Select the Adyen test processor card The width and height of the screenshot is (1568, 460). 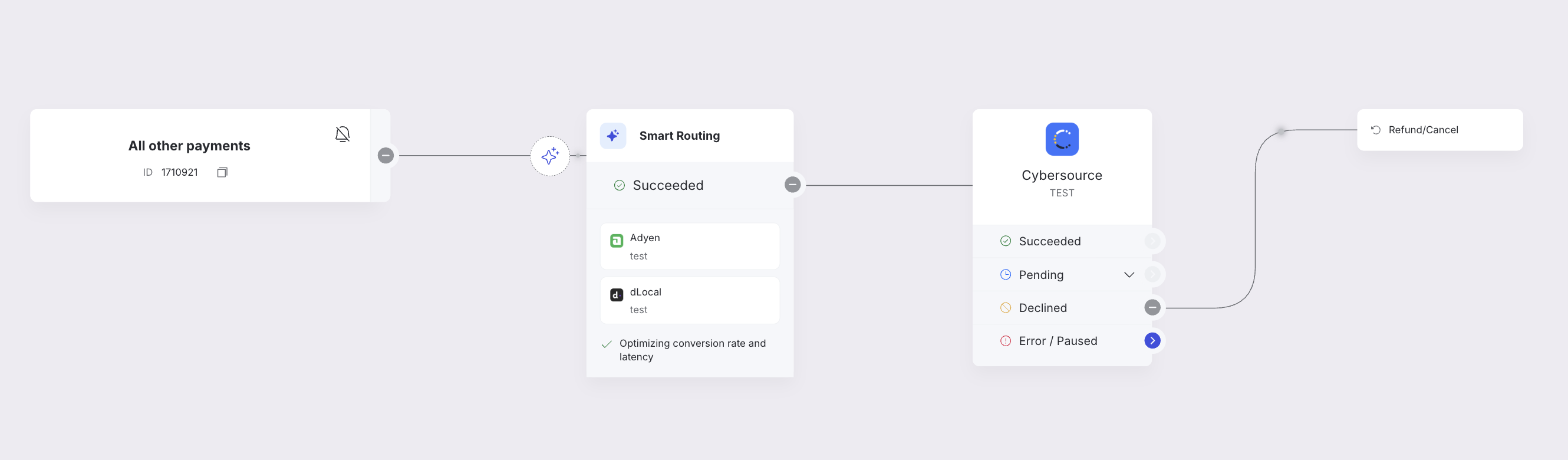[x=690, y=246]
